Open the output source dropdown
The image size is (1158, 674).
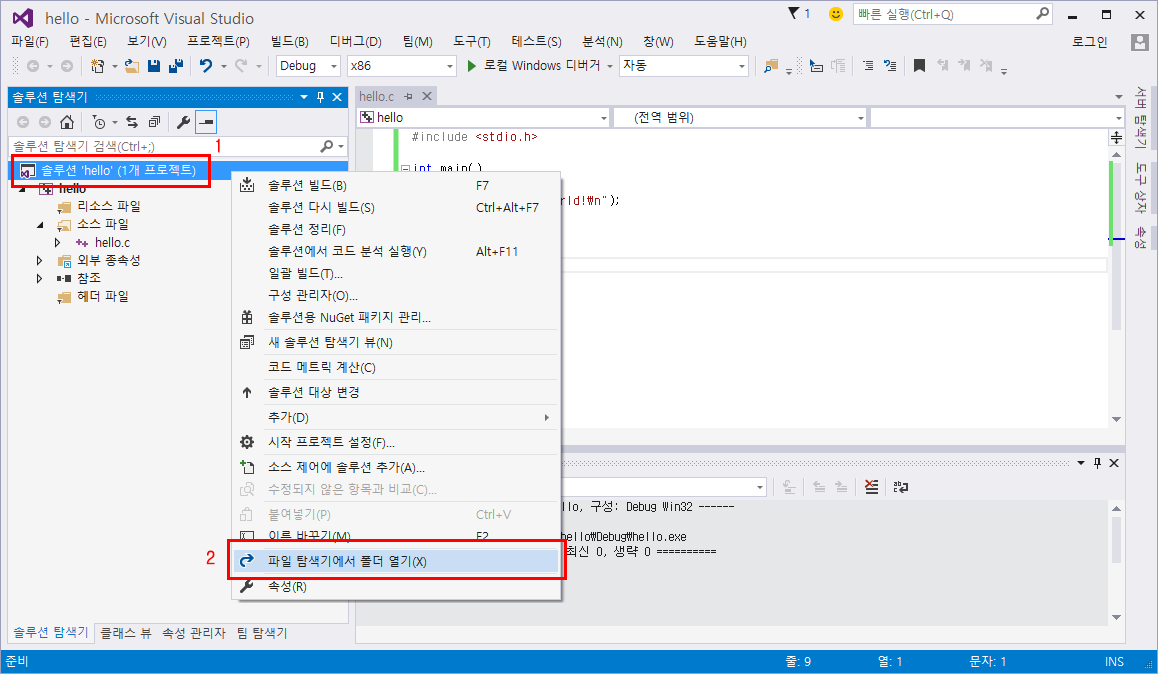[x=759, y=487]
